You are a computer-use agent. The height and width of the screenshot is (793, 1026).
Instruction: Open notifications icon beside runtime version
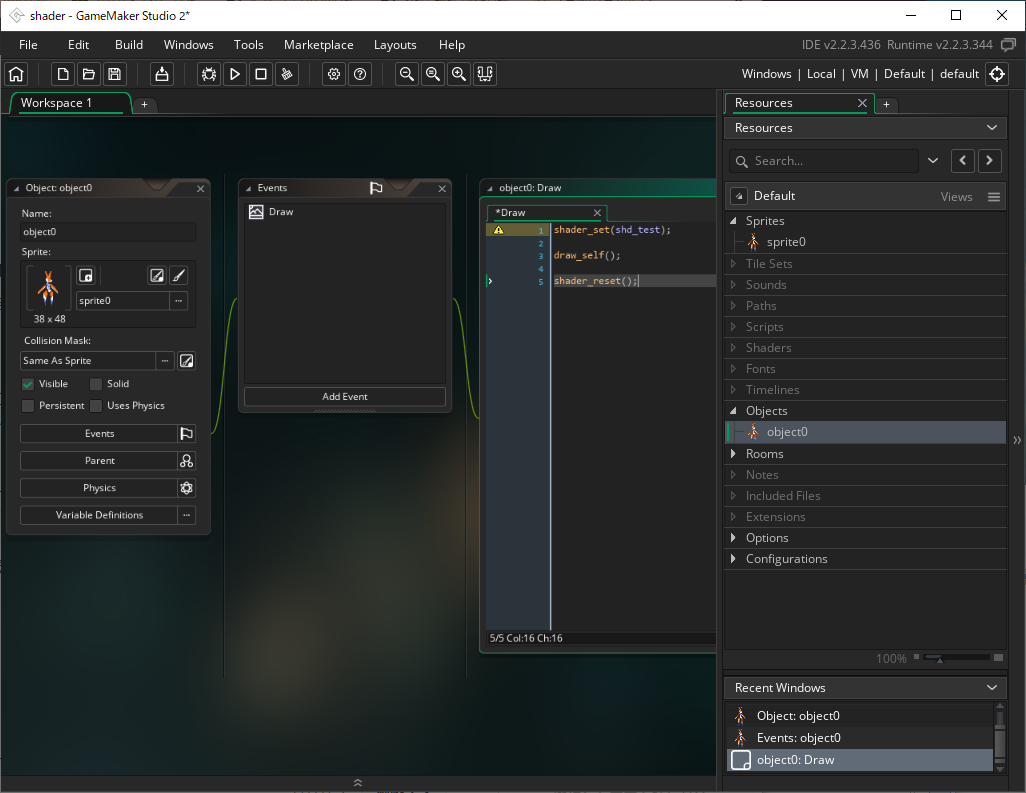pos(1008,44)
